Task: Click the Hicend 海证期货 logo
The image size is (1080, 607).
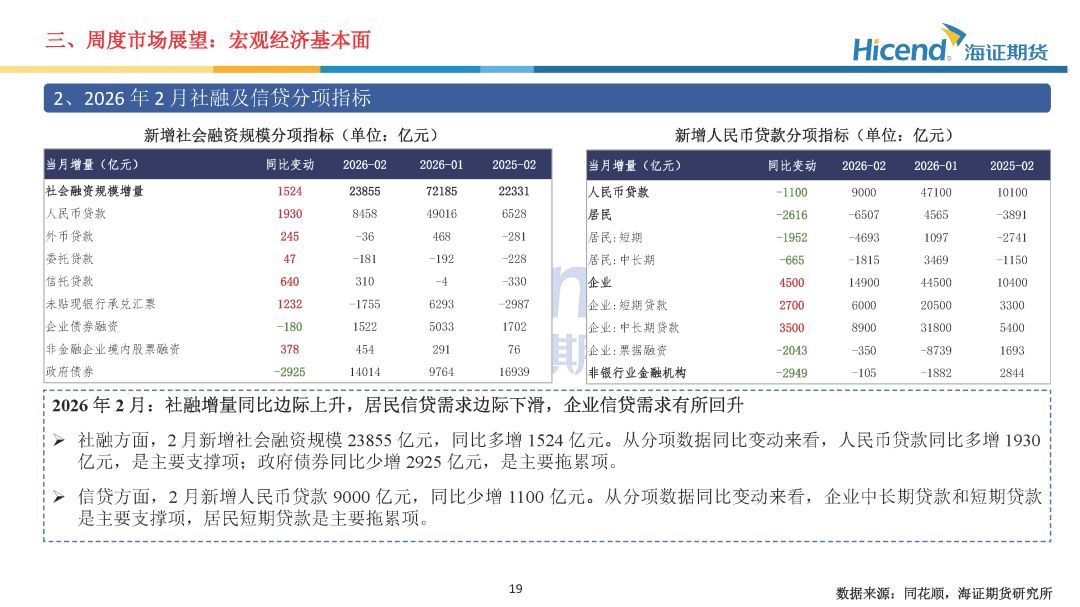Action: [x=951, y=43]
